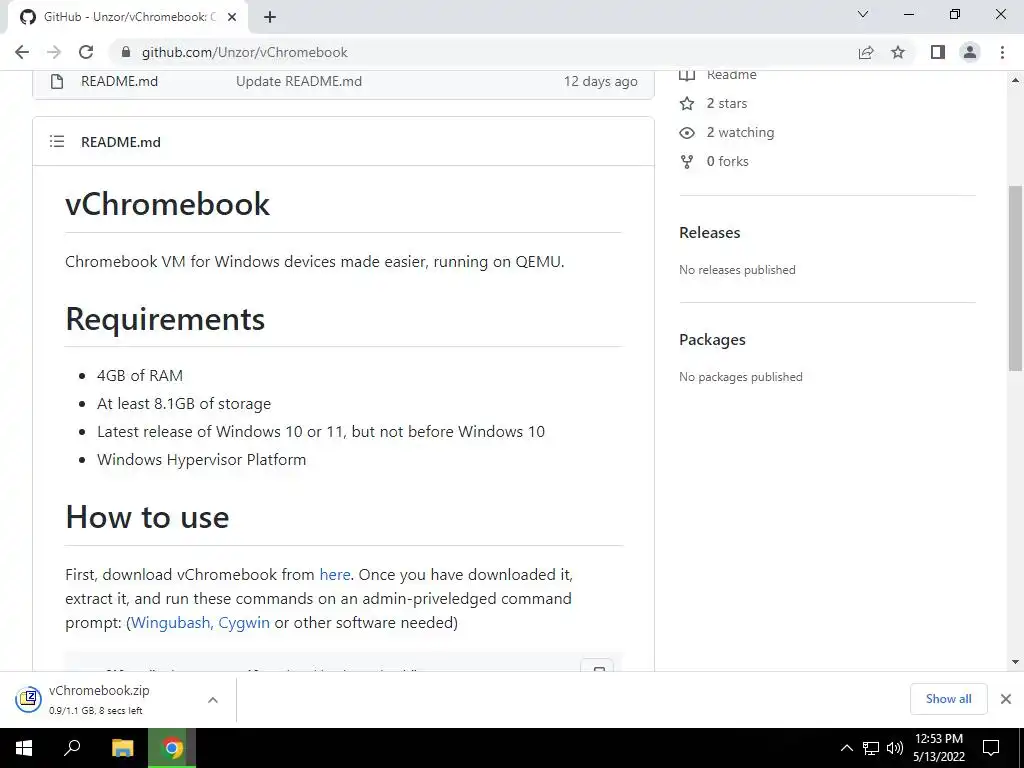Go back using the browser back arrow
Viewport: 1024px width, 768px height.
click(x=22, y=52)
